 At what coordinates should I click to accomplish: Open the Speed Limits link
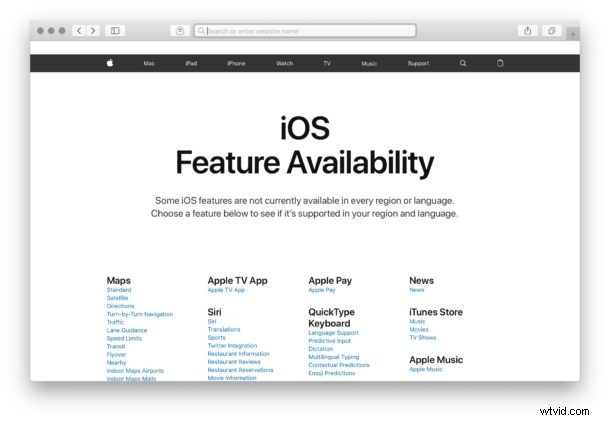click(x=124, y=339)
